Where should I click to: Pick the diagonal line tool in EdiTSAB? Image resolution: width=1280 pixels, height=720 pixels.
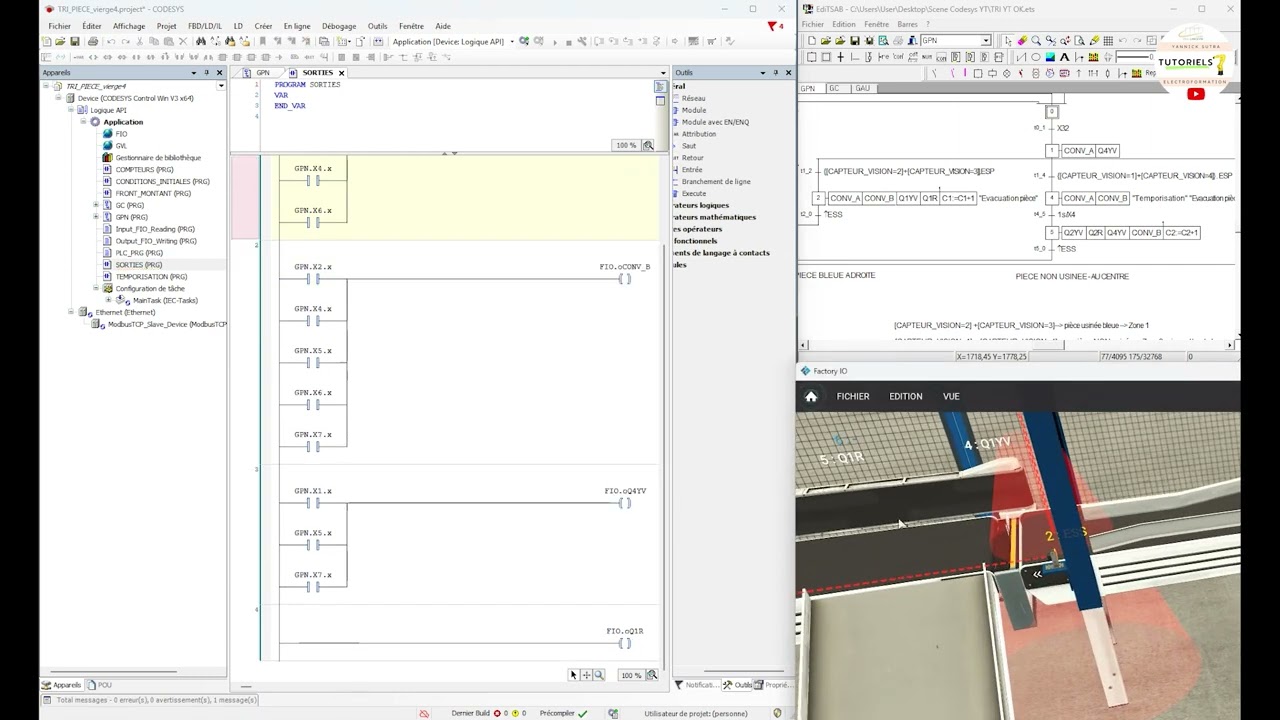click(x=1021, y=57)
